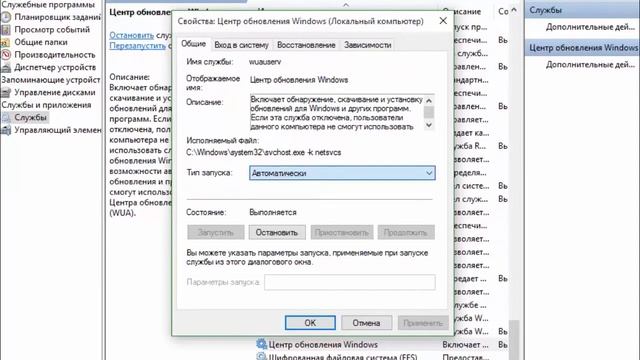Click the greyed-out Продолжить button

[x=406, y=233]
